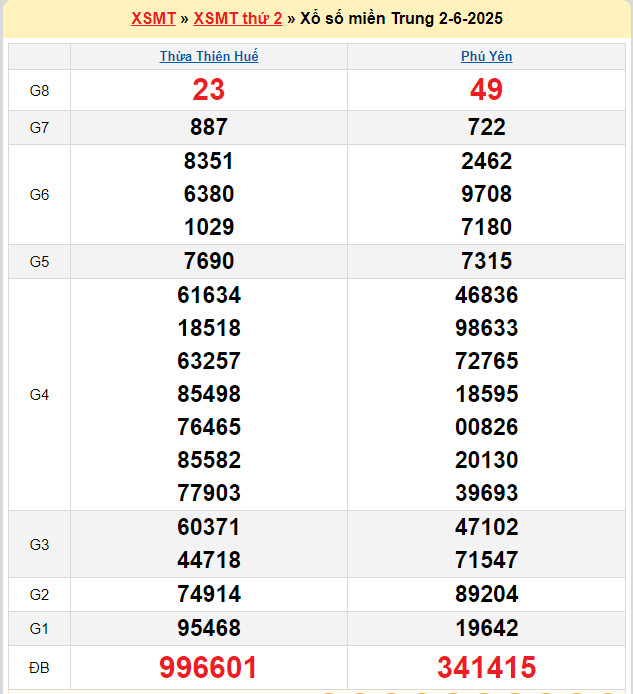
Task: Click the special prize number 996601
Action: click(x=209, y=667)
